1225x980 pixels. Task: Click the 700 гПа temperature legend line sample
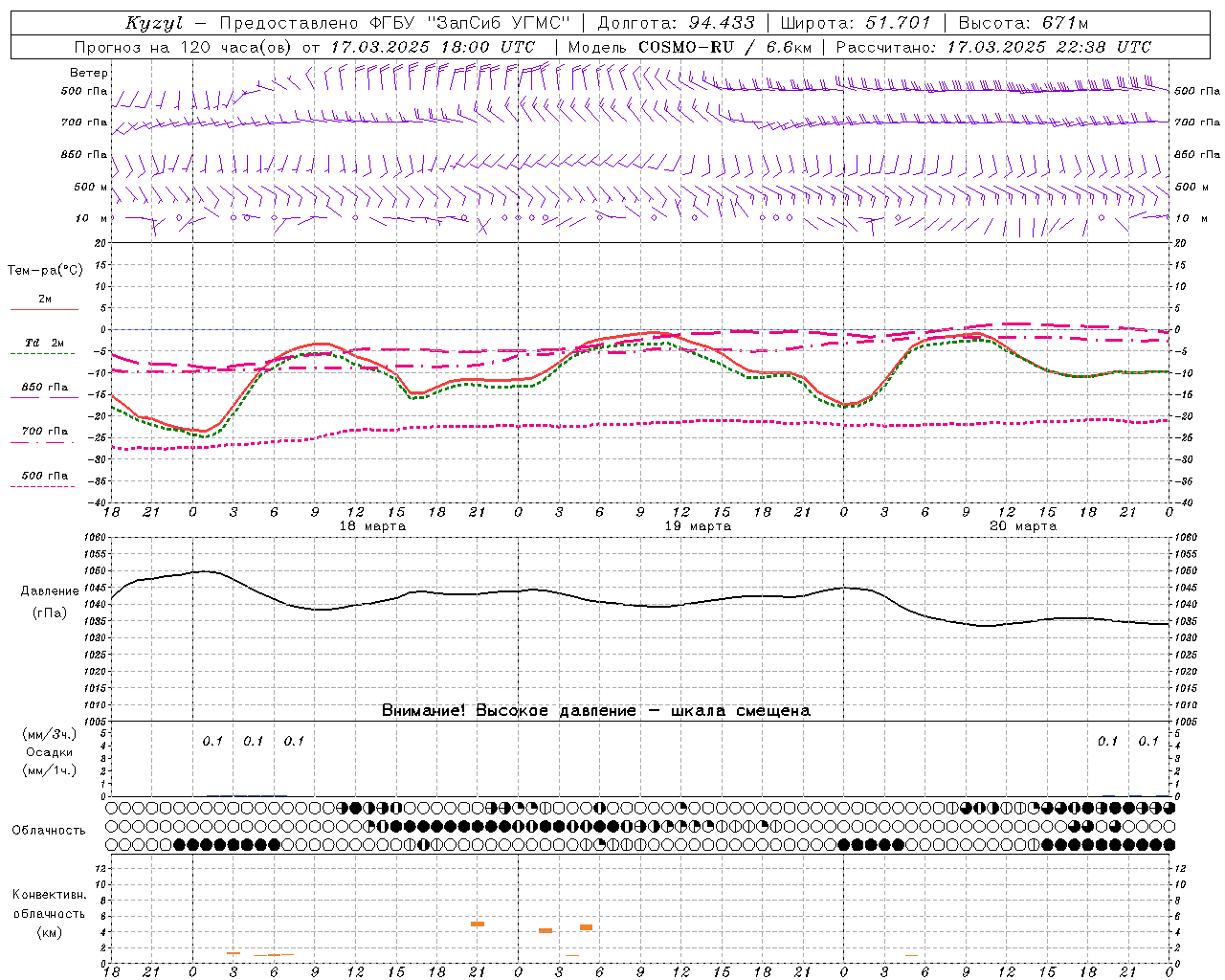pyautogui.click(x=42, y=442)
